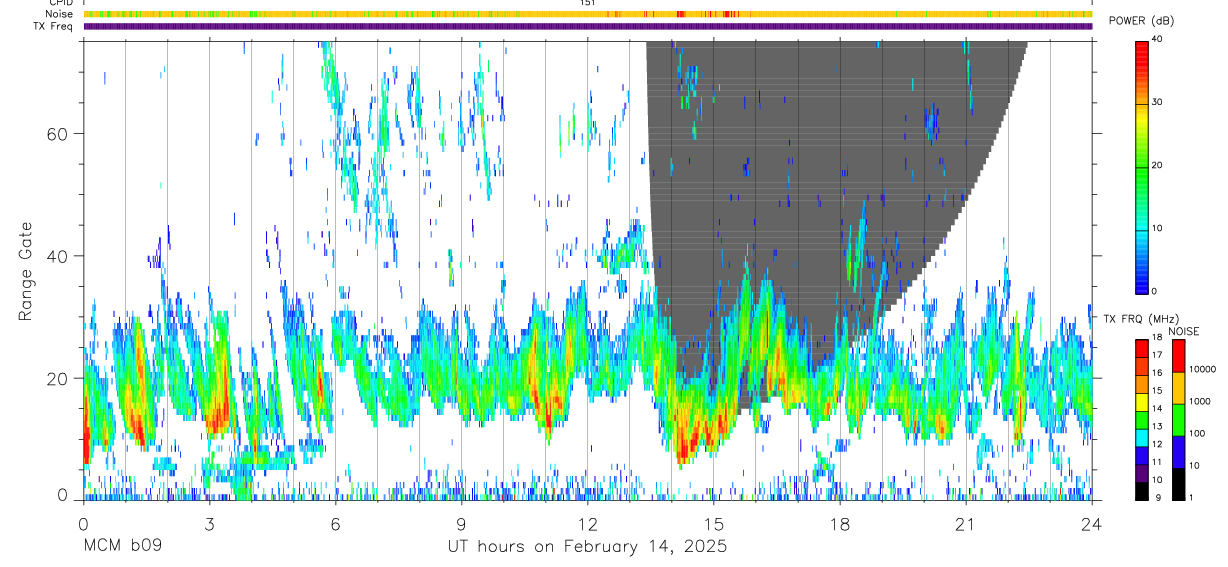Click the blue bottom of the POWER colorbar
1228x567 pixels.
(x=1142, y=278)
